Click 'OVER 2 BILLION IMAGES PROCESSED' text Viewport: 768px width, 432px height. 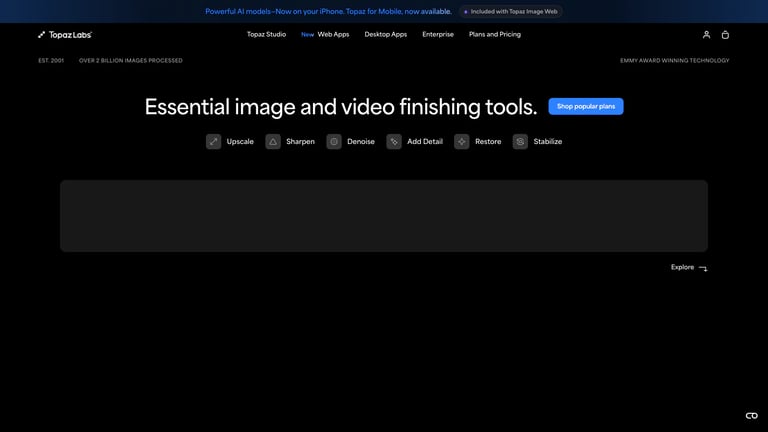pyautogui.click(x=131, y=61)
